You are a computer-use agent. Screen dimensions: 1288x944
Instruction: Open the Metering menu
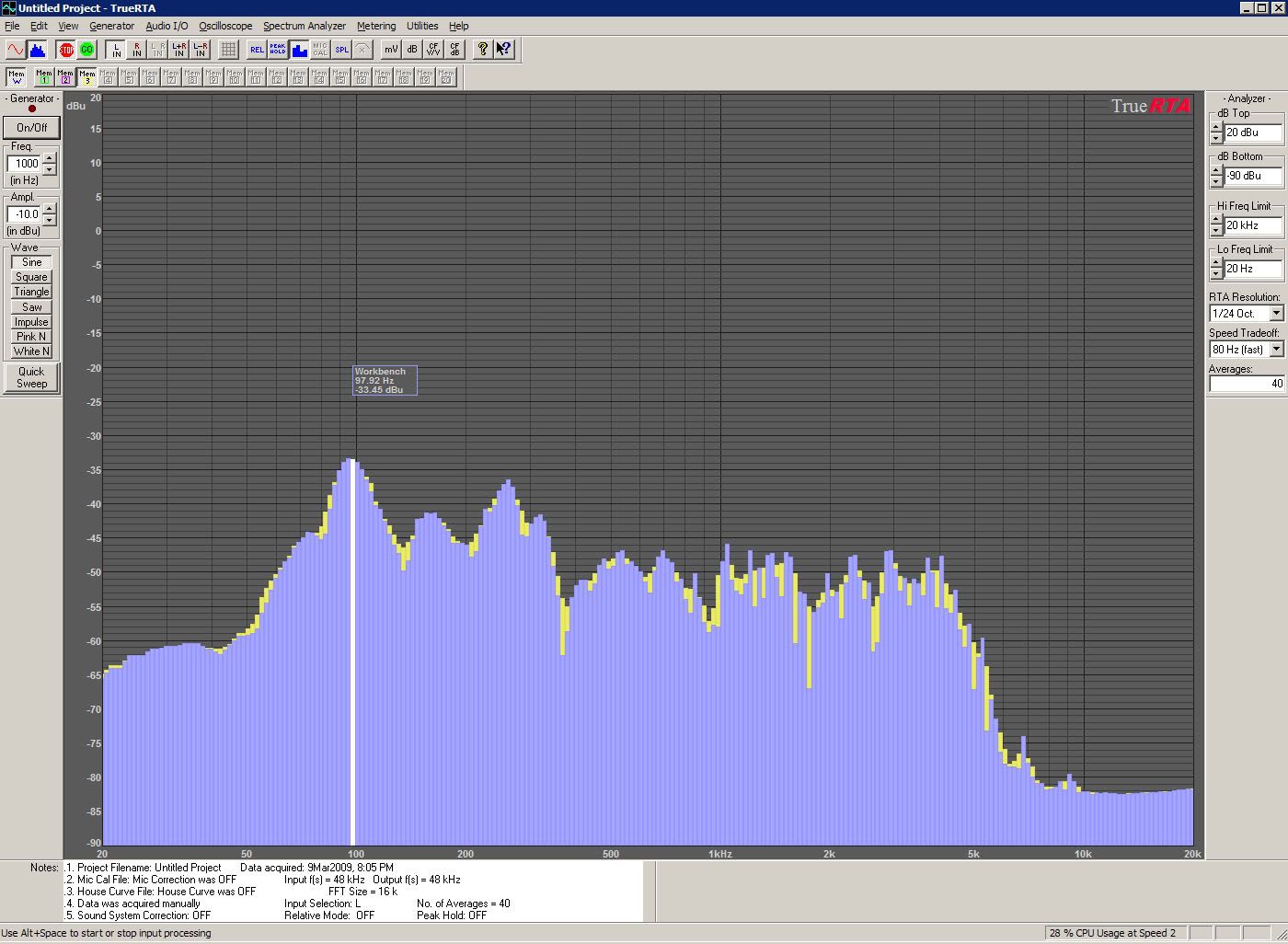coord(376,26)
